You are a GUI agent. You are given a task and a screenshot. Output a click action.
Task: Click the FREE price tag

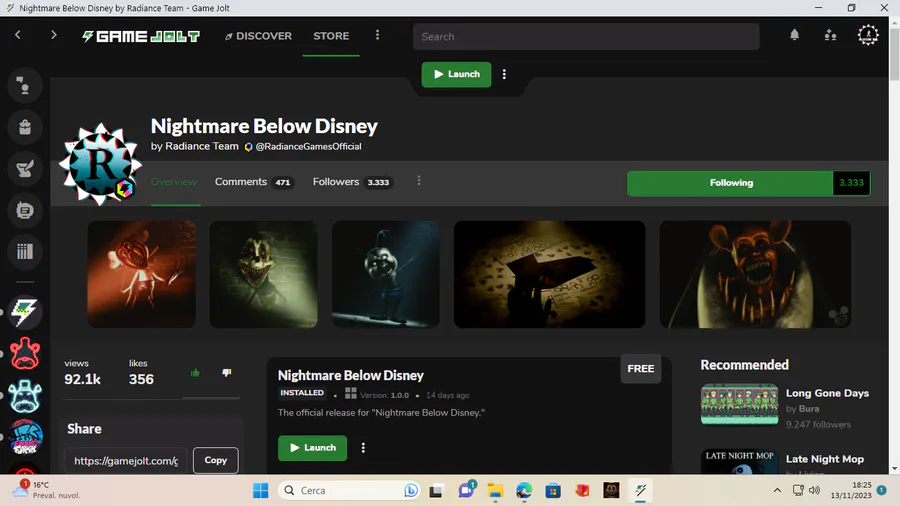pos(641,369)
